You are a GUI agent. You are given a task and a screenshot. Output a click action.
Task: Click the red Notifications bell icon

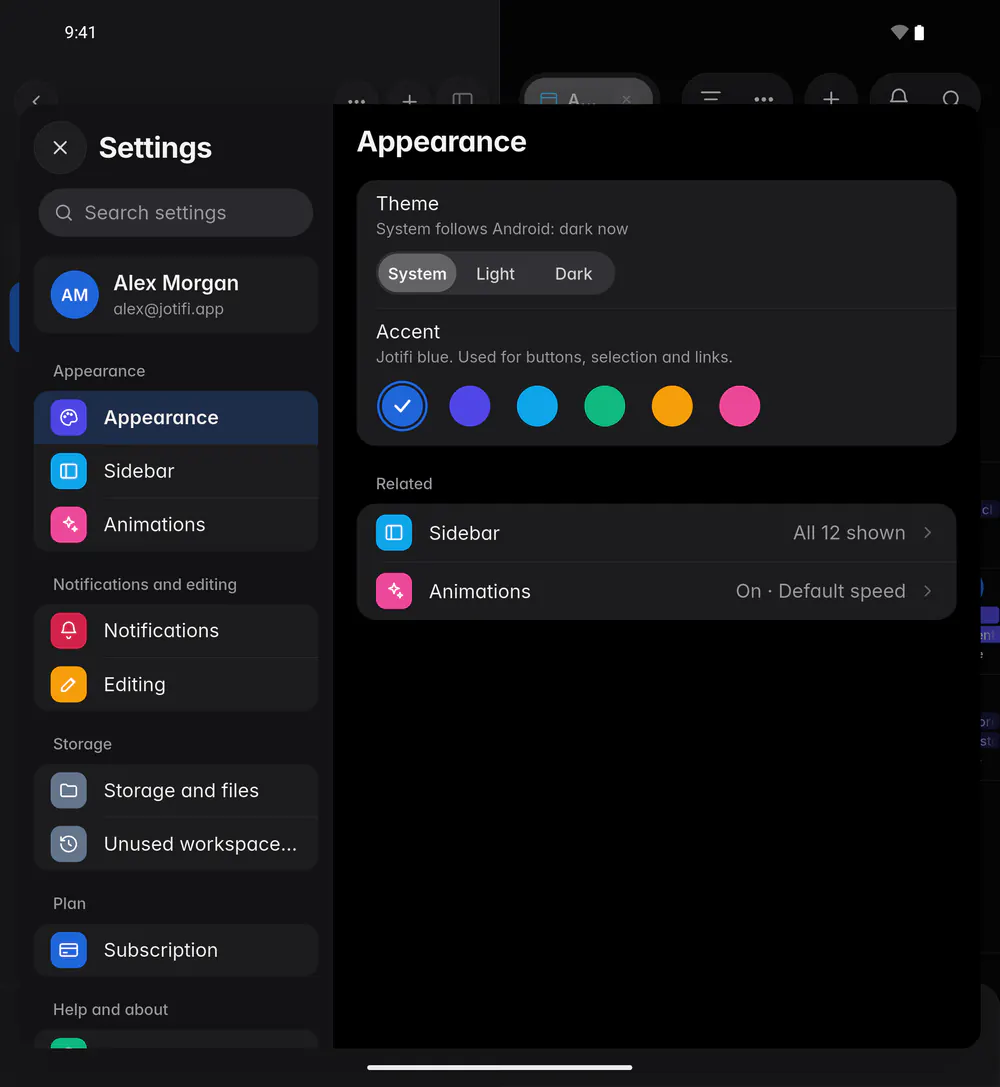coord(69,630)
